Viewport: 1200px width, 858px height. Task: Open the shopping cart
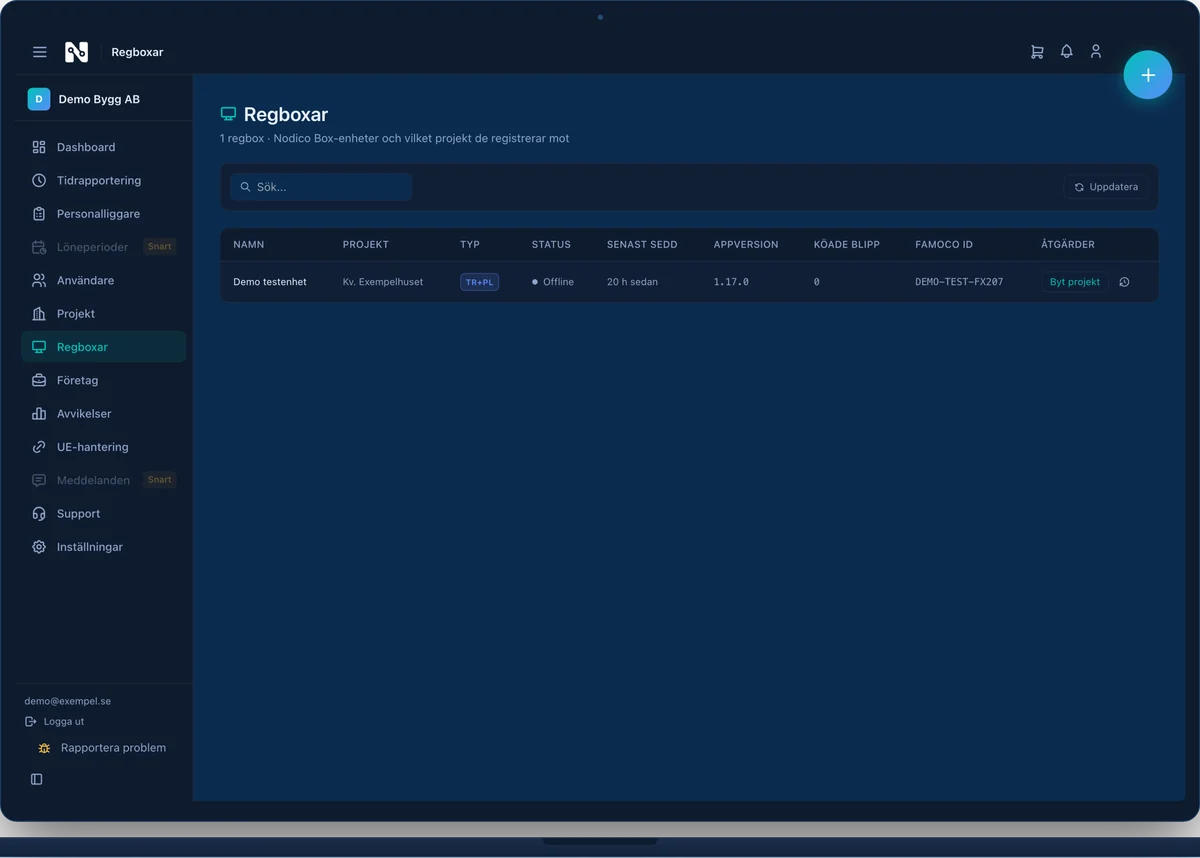point(1037,51)
